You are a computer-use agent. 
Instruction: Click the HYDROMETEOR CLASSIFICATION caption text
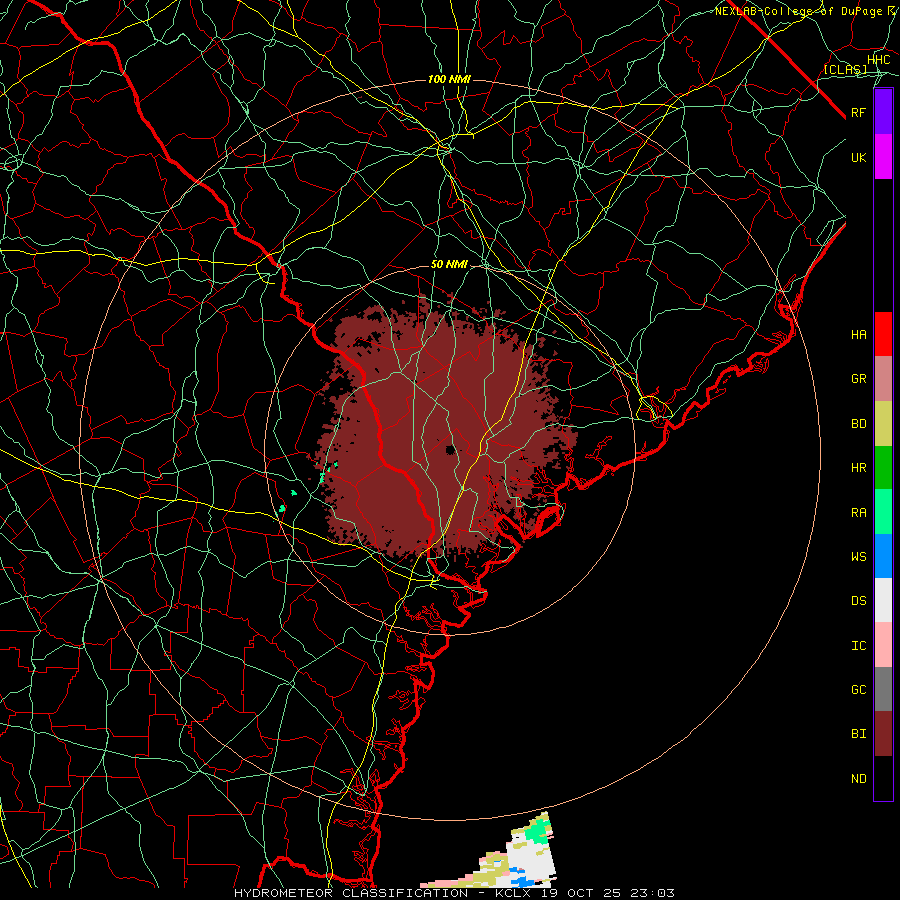point(351,893)
